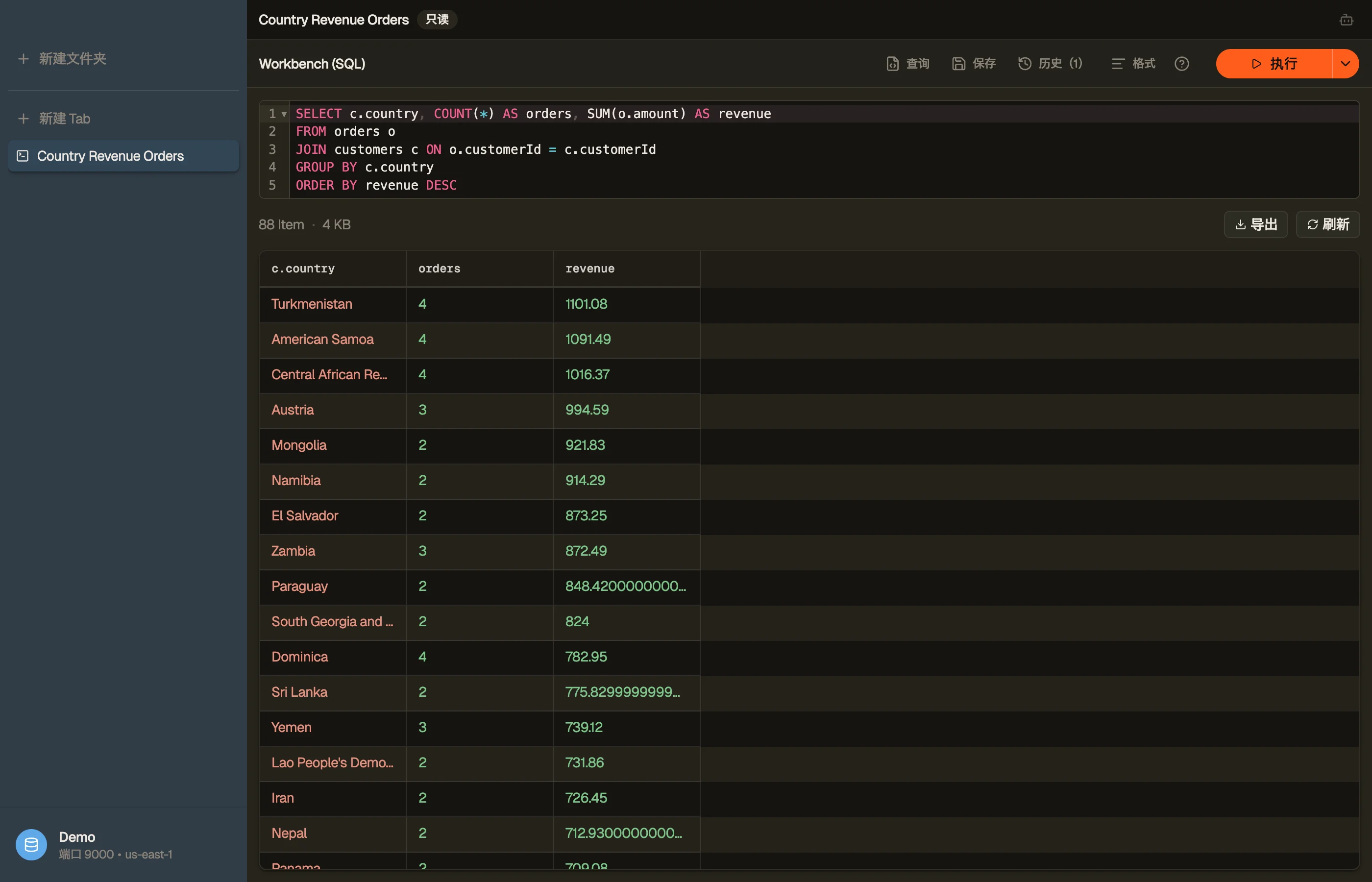
Task: Click revenue value 824
Action: point(577,622)
